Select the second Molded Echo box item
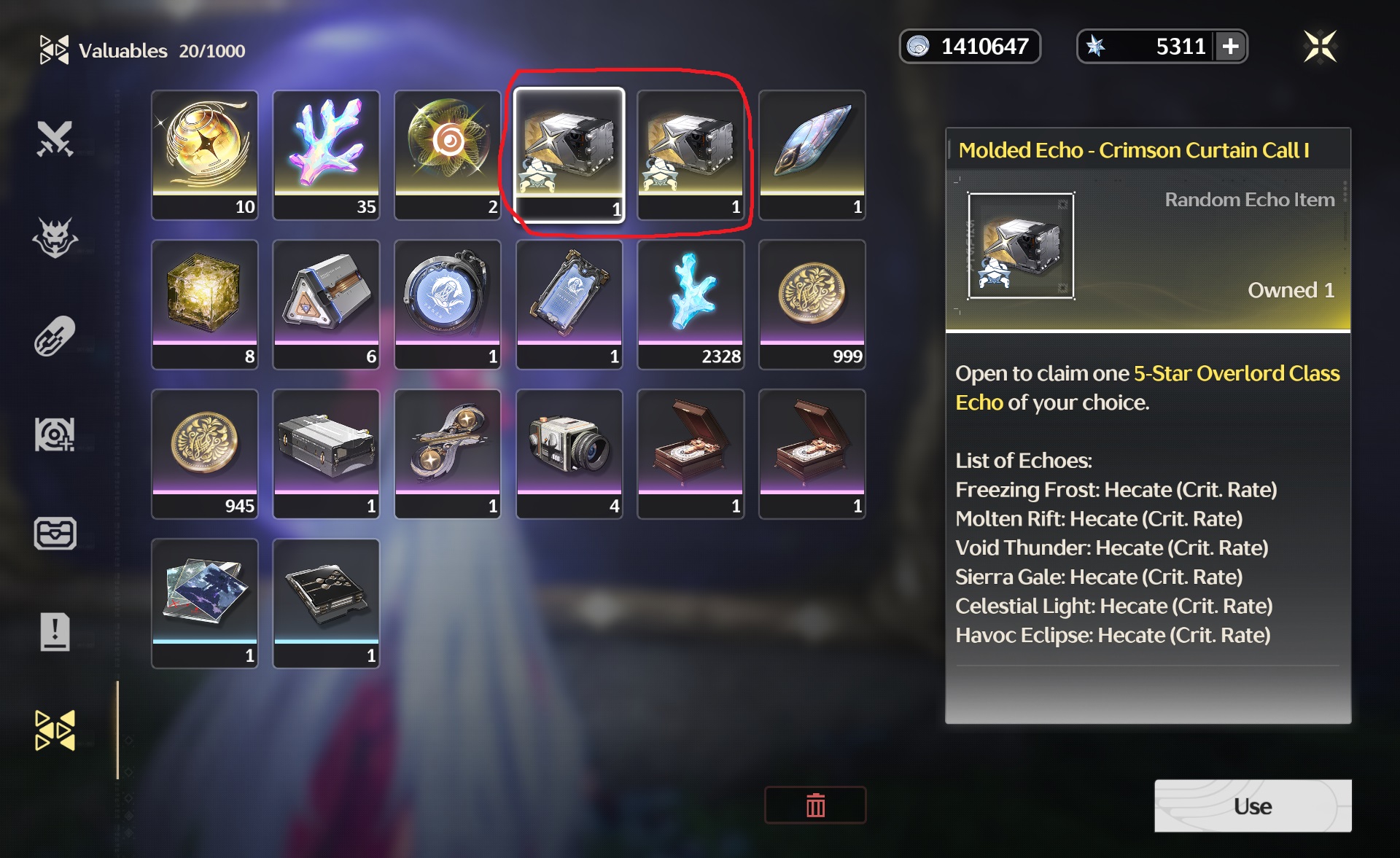This screenshot has height=858, width=1400. pyautogui.click(x=691, y=155)
